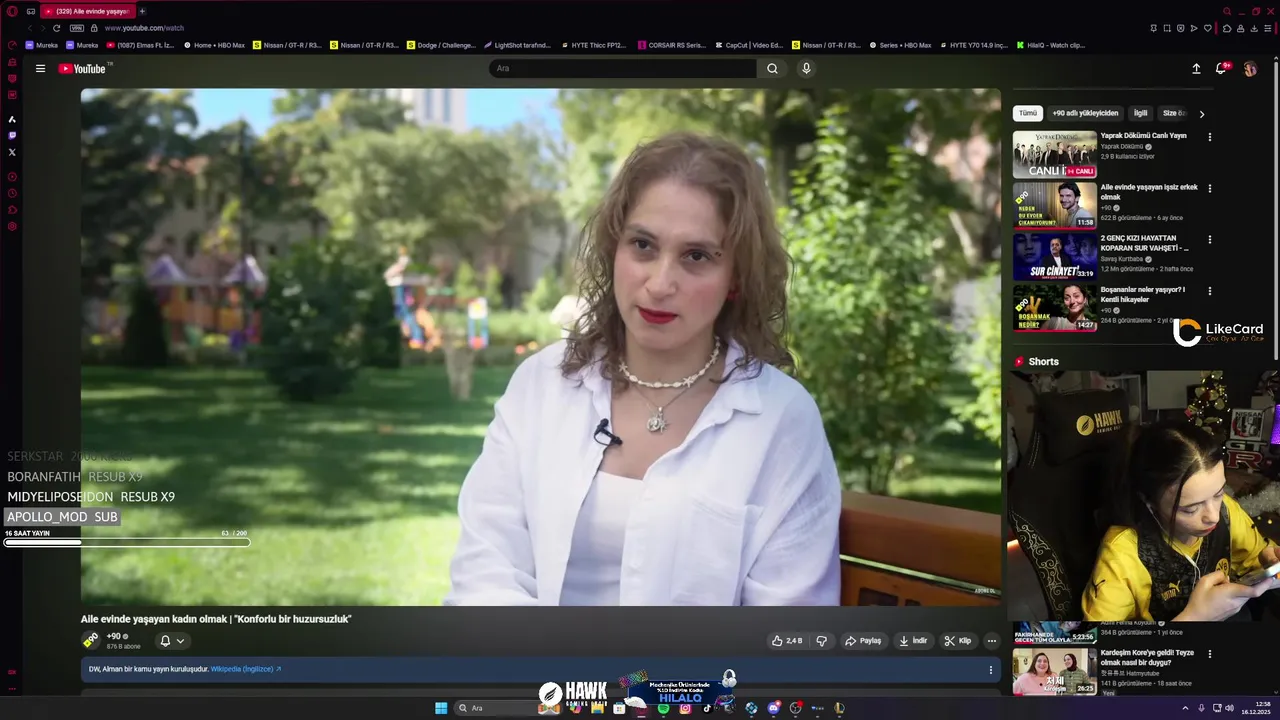Download the video with İndir button
Screen dimensions: 1280x720
(913, 641)
